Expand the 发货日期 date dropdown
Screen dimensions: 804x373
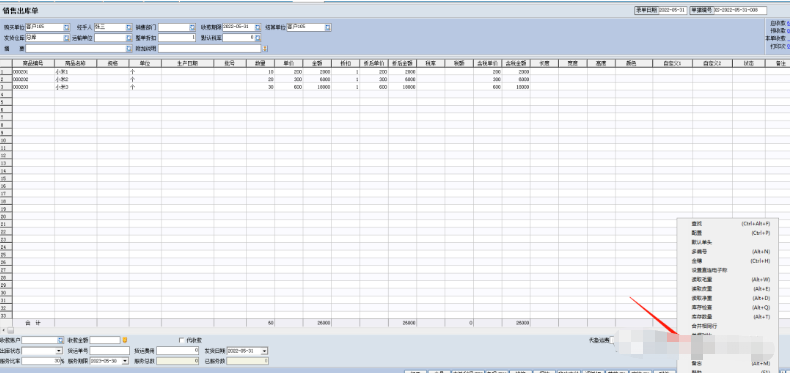pos(264,351)
